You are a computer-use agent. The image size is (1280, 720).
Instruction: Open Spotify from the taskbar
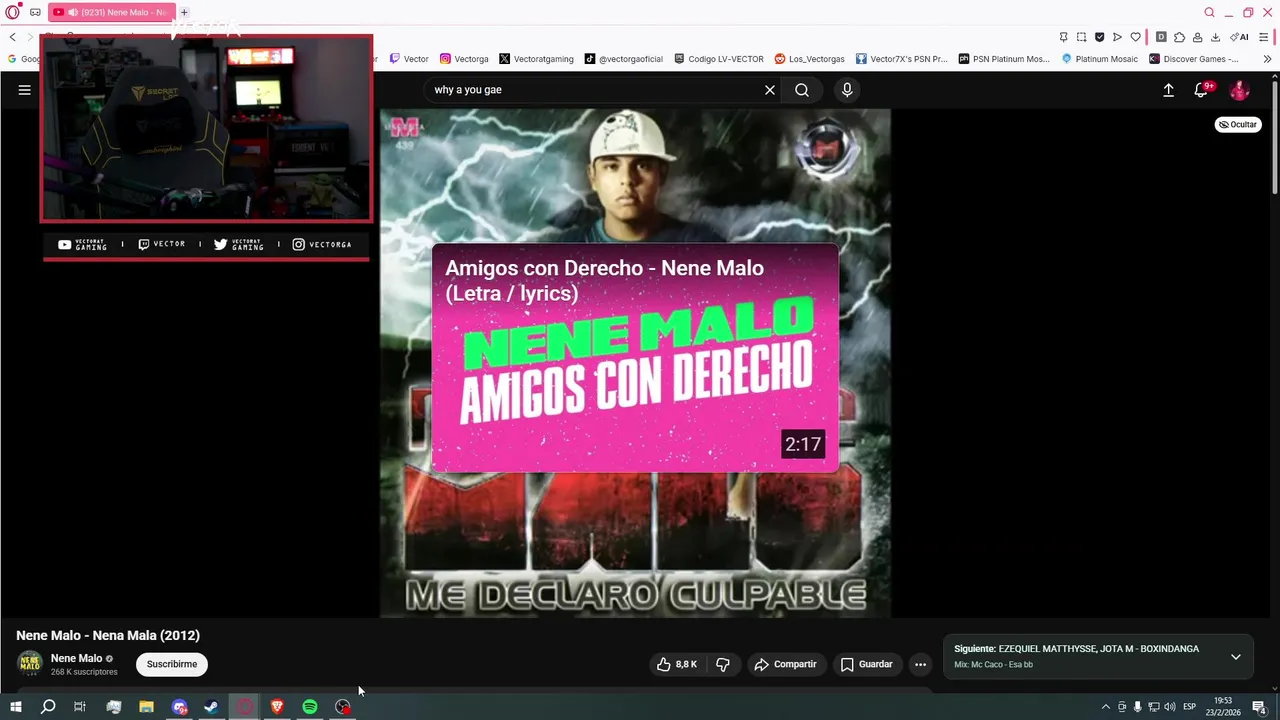(310, 707)
